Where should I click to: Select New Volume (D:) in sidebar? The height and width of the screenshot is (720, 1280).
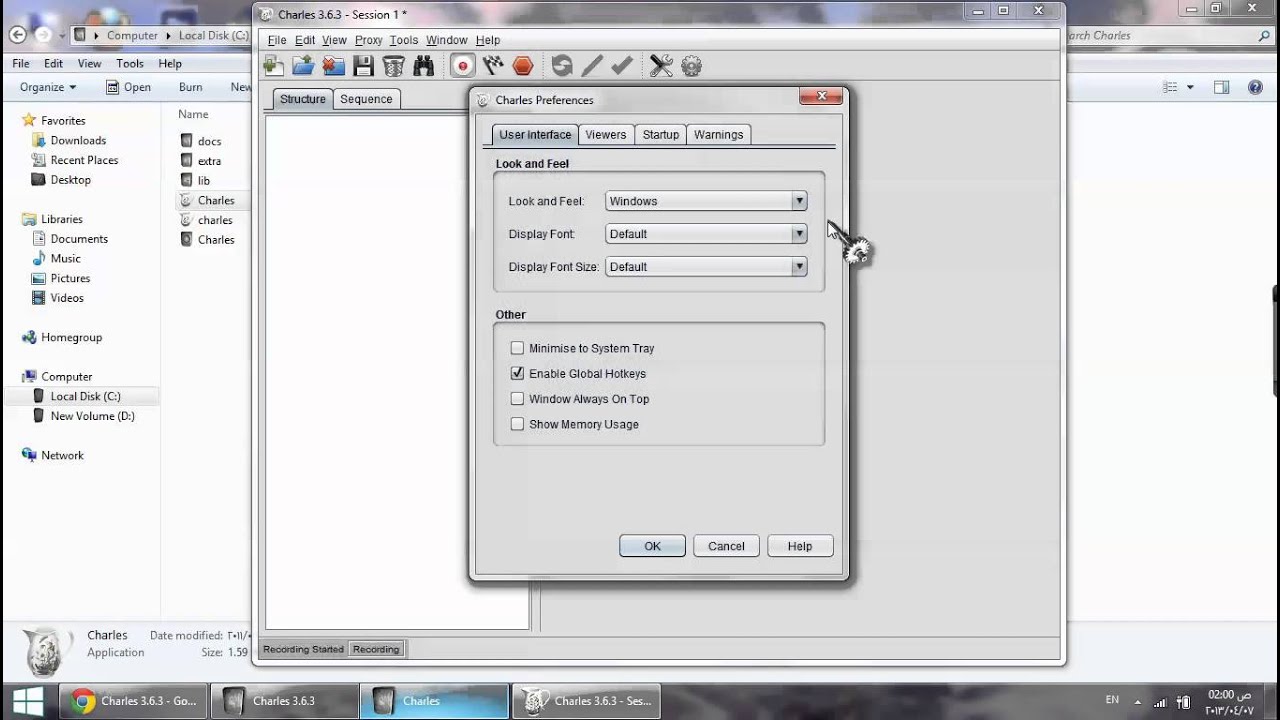click(92, 416)
